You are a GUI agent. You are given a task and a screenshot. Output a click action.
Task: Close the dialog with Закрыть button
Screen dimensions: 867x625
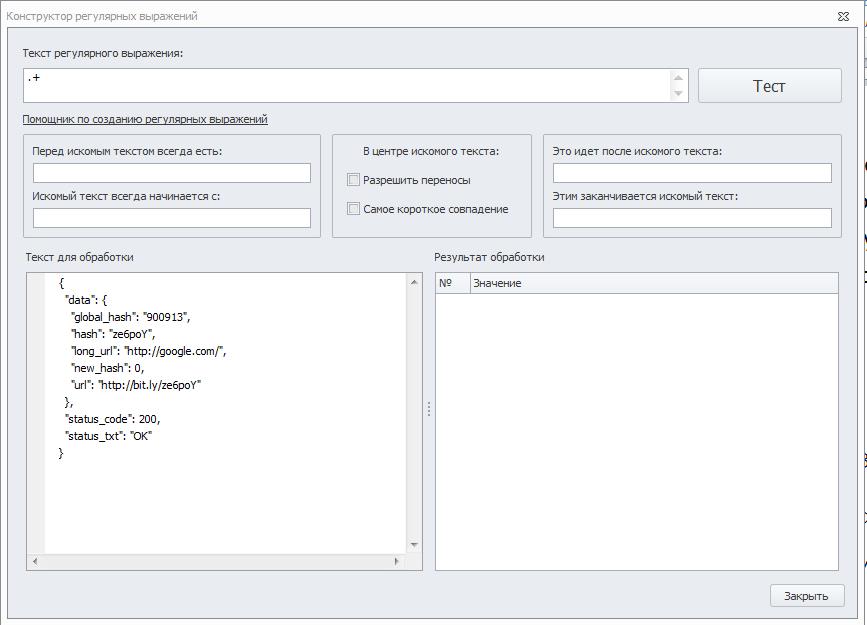pos(807,596)
